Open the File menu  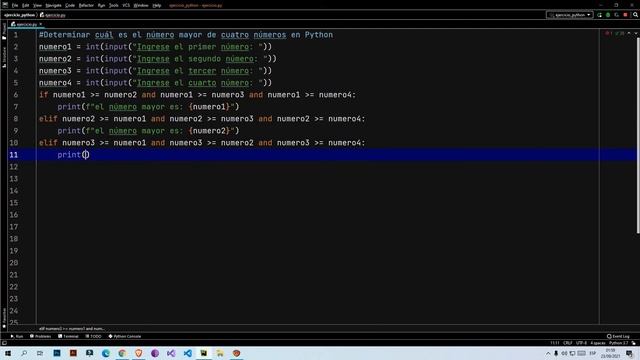[x=15, y=5]
